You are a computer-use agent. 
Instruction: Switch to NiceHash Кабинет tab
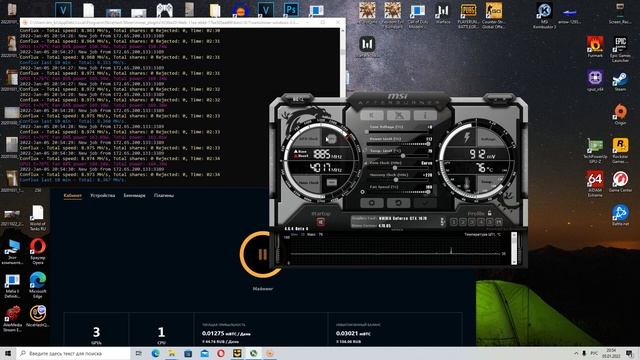[73, 196]
